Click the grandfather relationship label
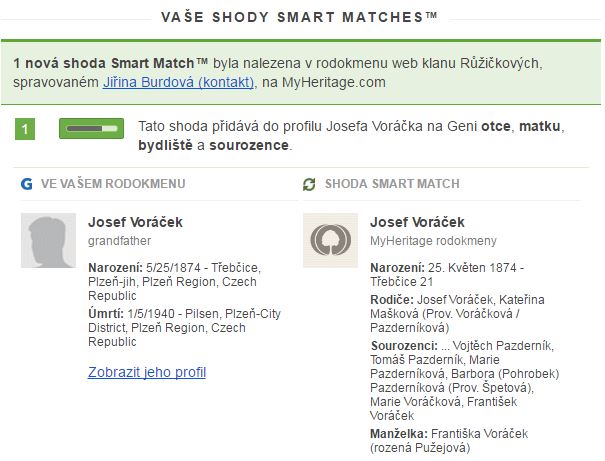Image resolution: width=605 pixels, height=461 pixels. point(118,241)
